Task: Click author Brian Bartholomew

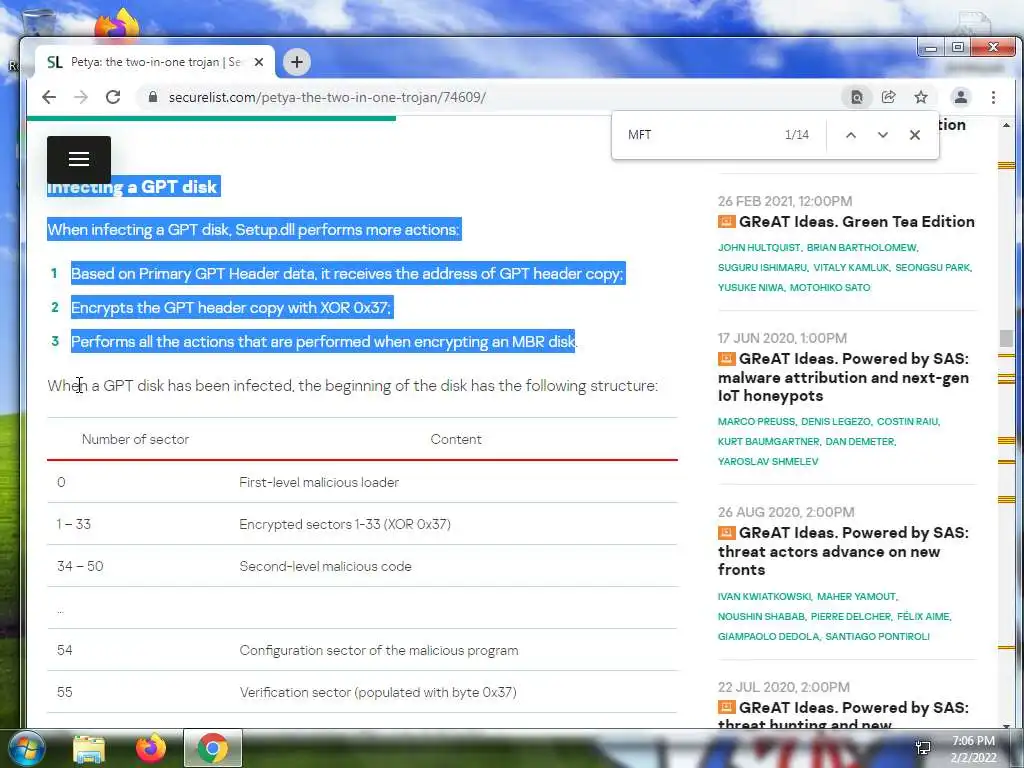Action: (861, 248)
